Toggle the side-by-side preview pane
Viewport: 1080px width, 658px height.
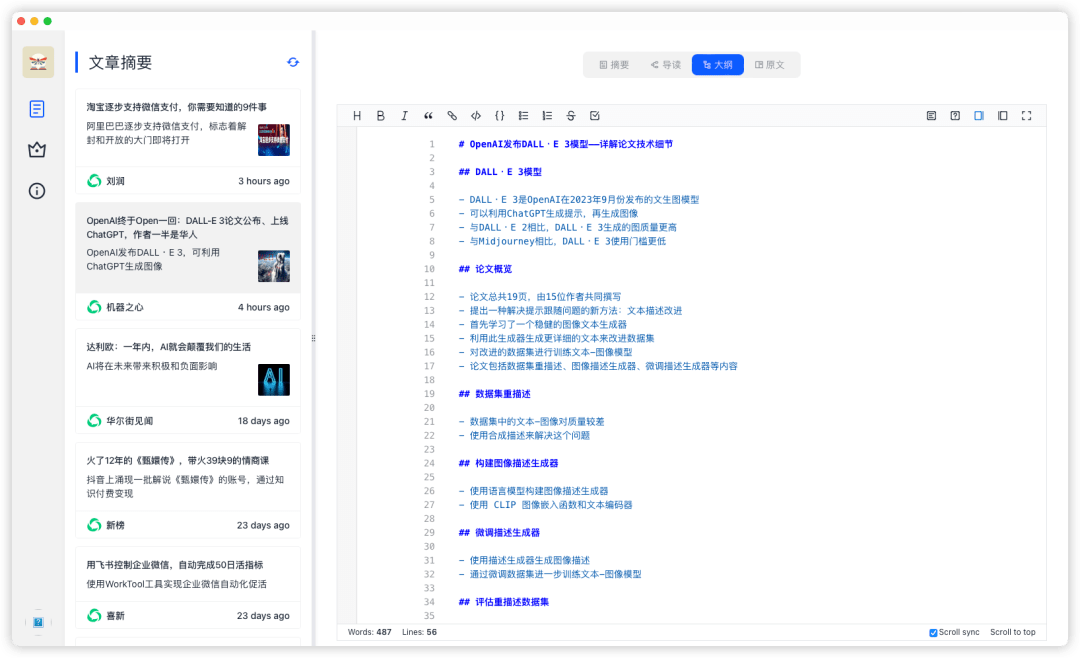point(979,116)
